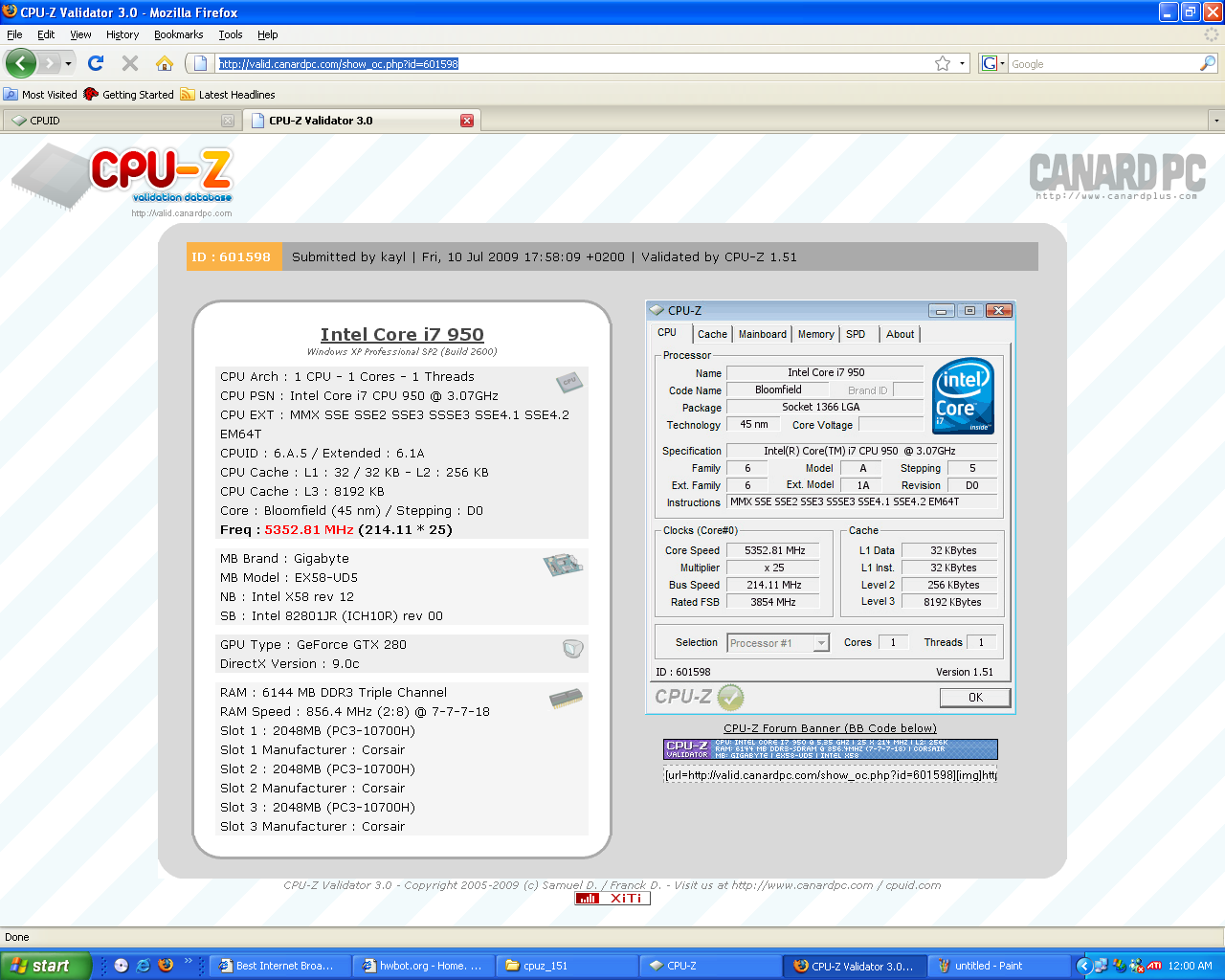Select the BB code text field
Image resolution: width=1225 pixels, height=980 pixels.
831,775
